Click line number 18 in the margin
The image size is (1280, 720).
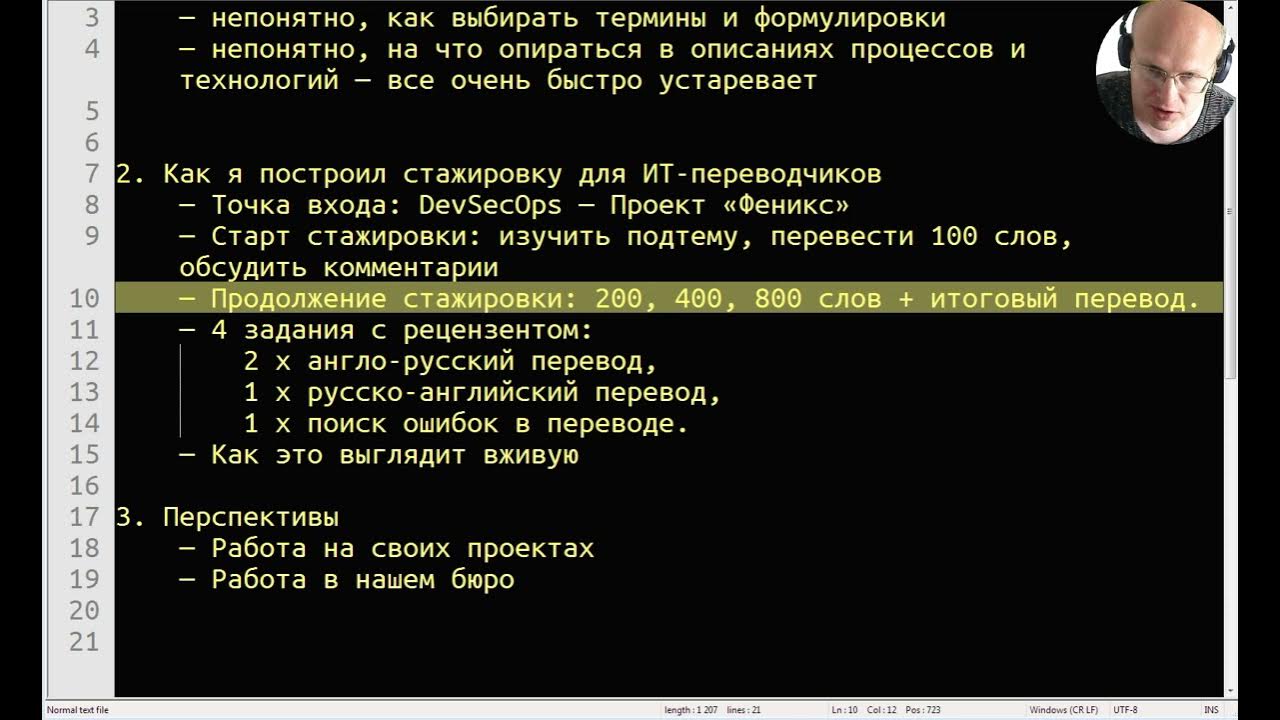click(84, 548)
